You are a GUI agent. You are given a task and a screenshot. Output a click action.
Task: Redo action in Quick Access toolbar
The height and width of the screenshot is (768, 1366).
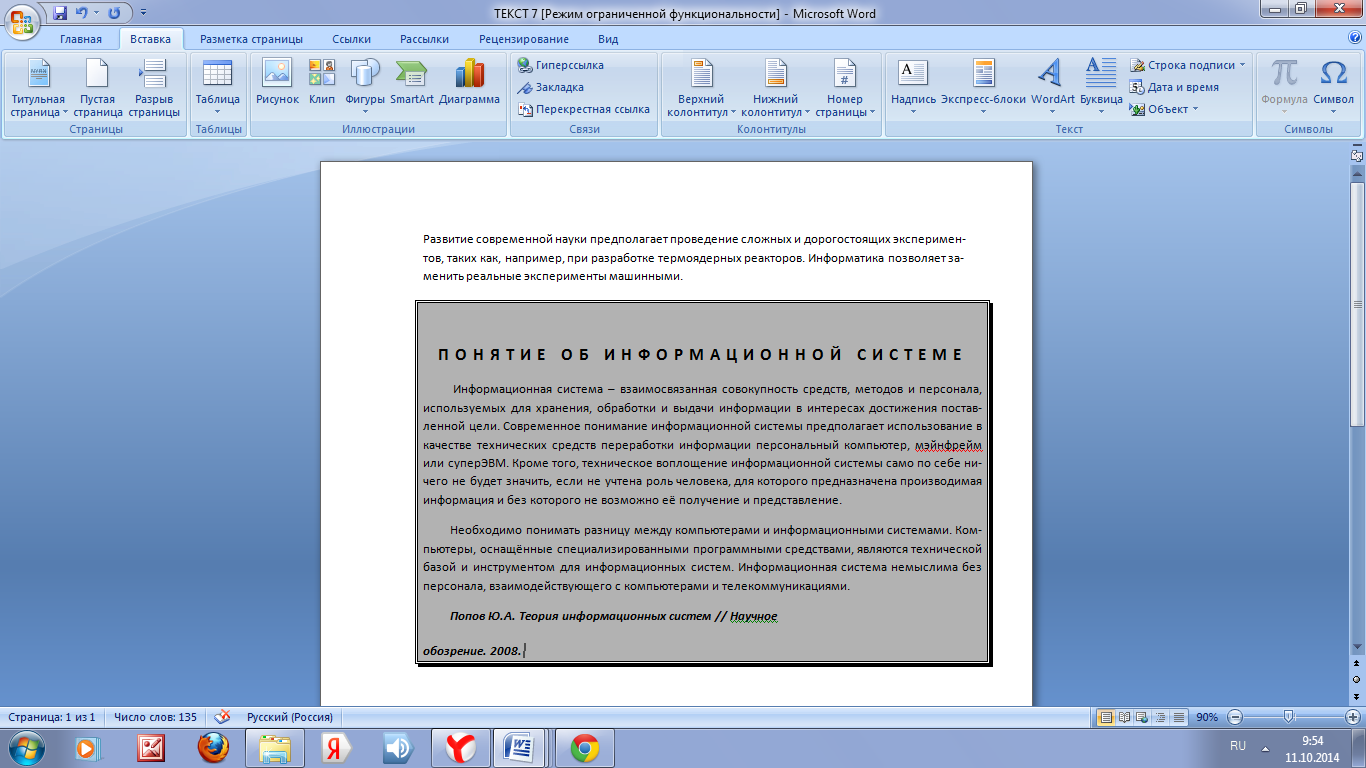(x=113, y=13)
